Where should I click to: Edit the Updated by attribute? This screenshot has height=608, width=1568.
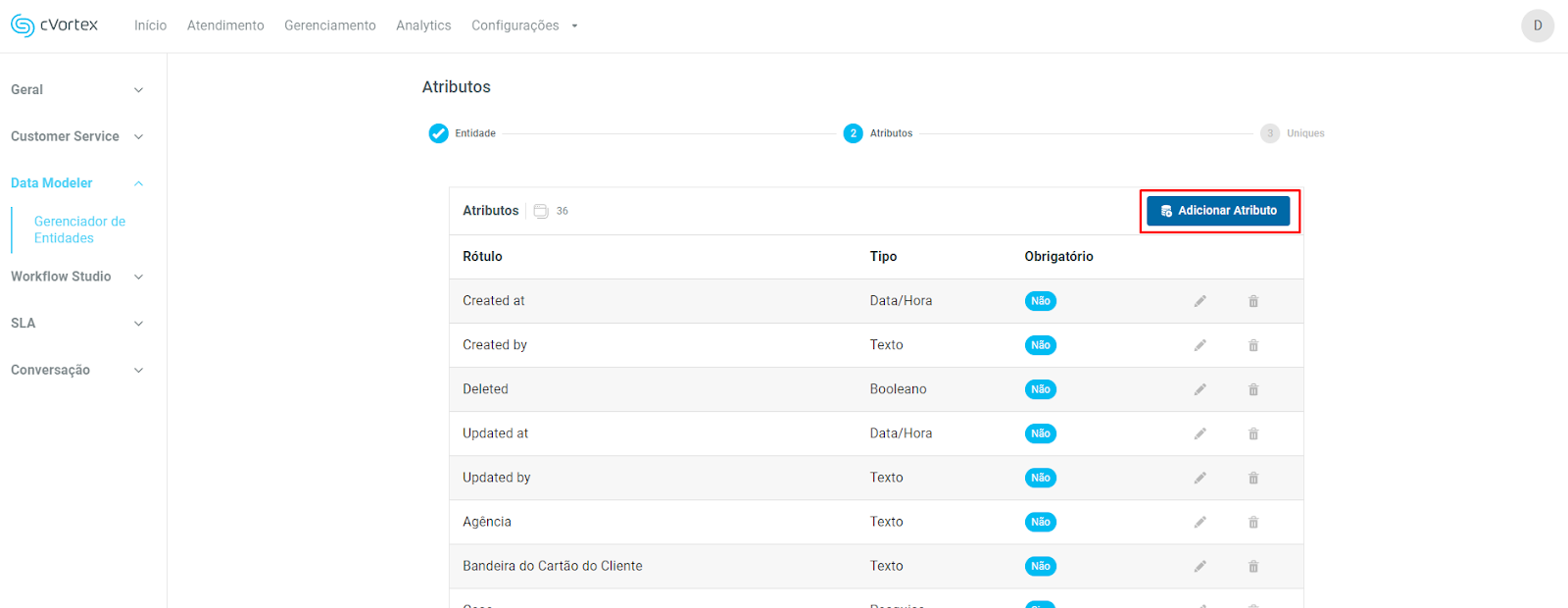(x=1200, y=478)
